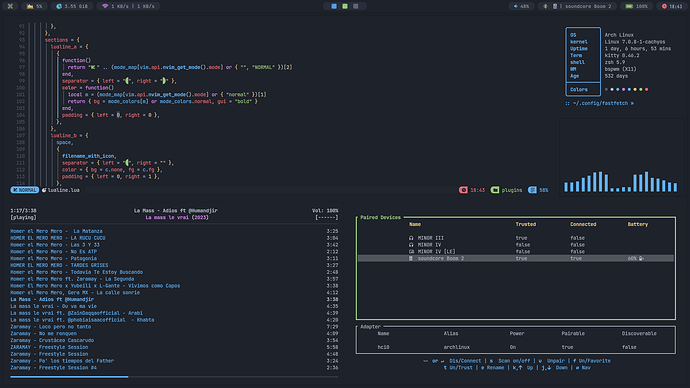
Task: Click the [playing] status in music player
Action: (x=23, y=217)
